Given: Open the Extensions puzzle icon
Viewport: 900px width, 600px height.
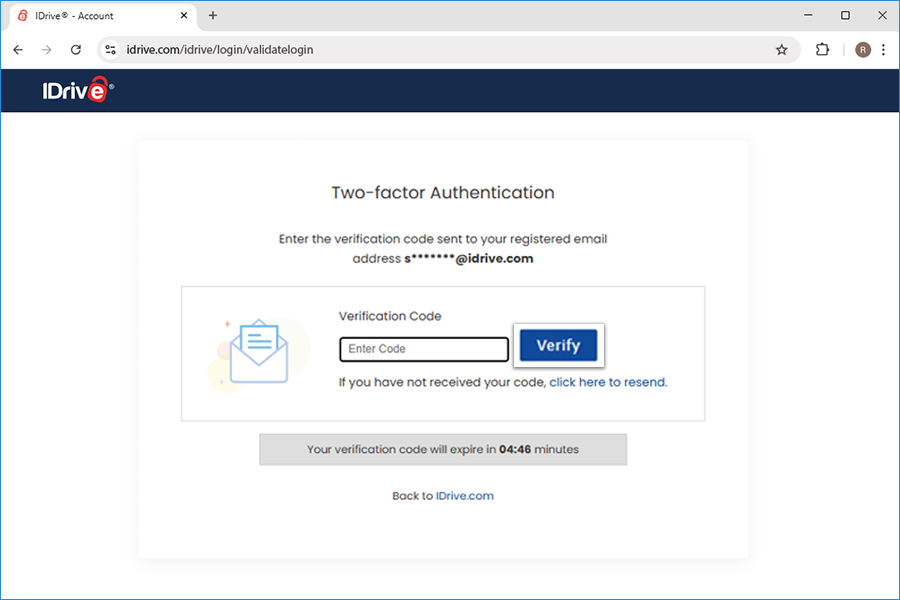Looking at the screenshot, I should 822,50.
